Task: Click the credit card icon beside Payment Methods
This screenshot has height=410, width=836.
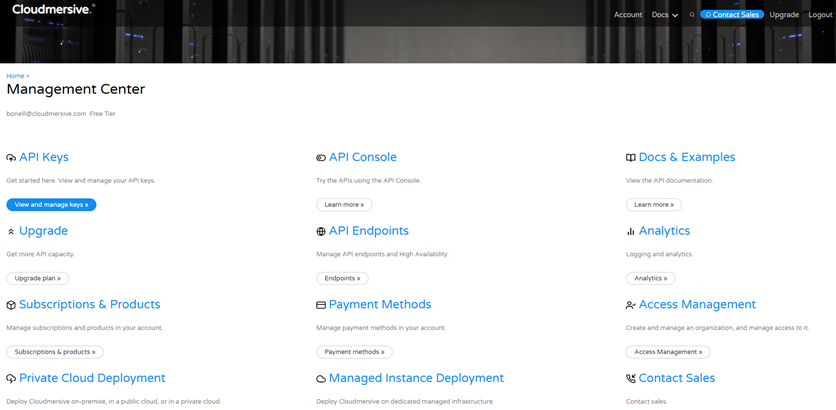Action: point(321,306)
